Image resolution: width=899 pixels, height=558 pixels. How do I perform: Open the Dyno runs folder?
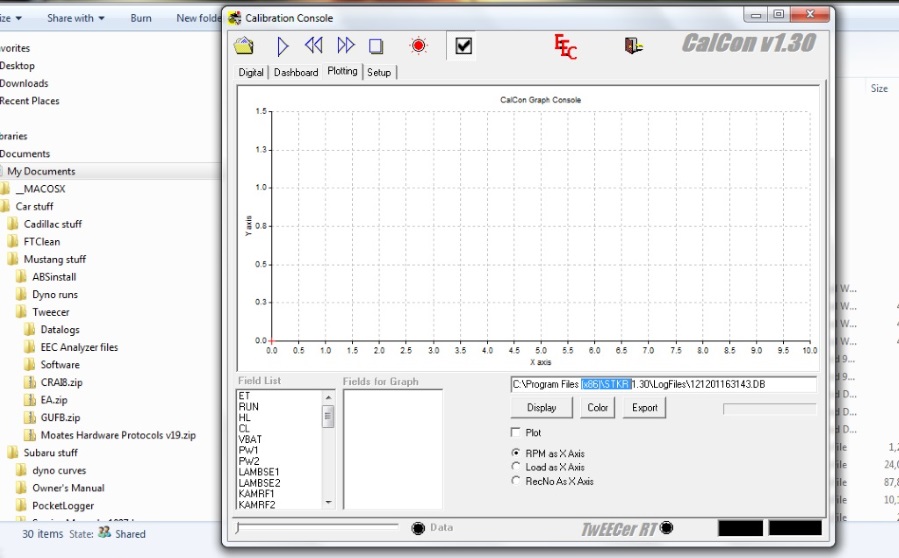point(55,295)
